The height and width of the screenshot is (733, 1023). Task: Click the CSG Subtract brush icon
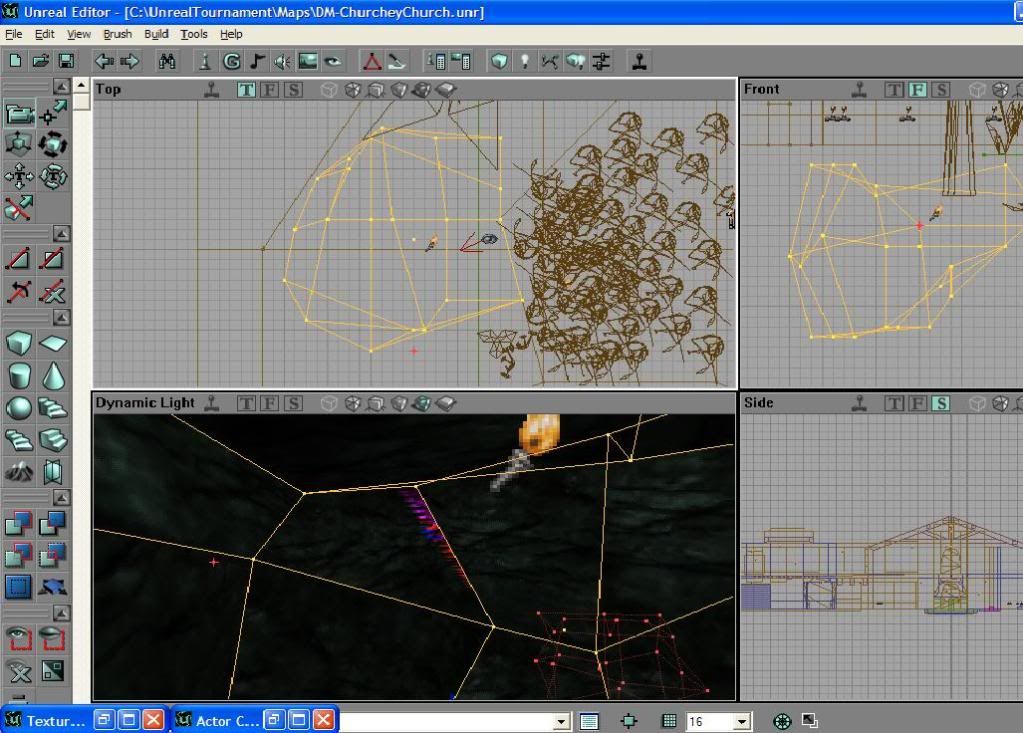pyautogui.click(x=52, y=523)
